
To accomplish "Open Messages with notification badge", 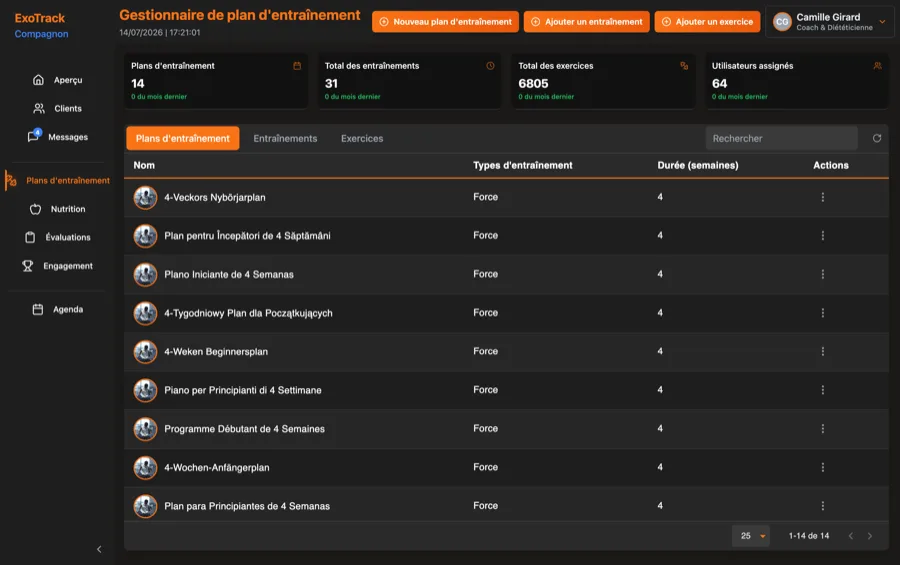I will [57, 137].
